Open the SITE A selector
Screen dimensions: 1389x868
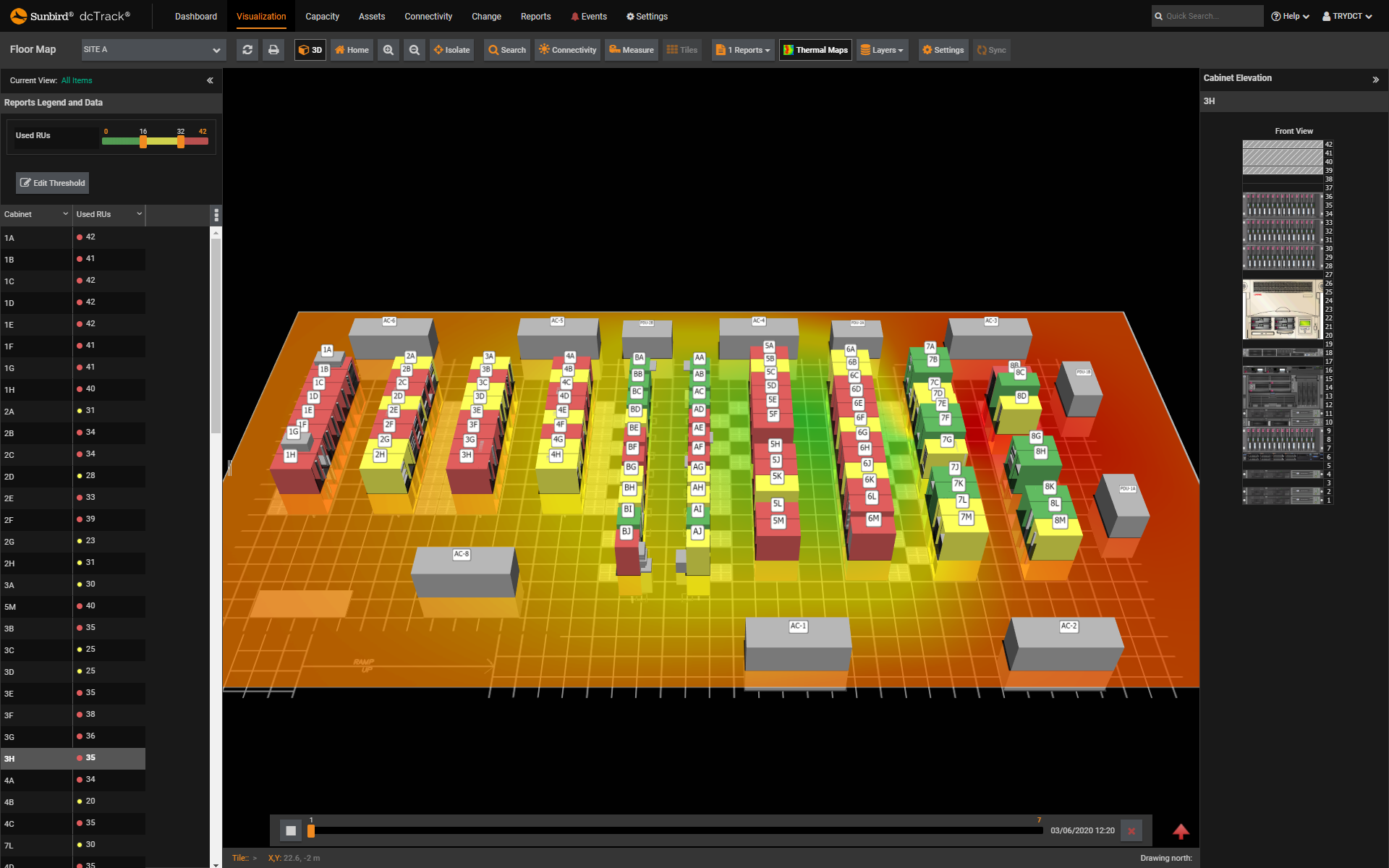[x=153, y=50]
